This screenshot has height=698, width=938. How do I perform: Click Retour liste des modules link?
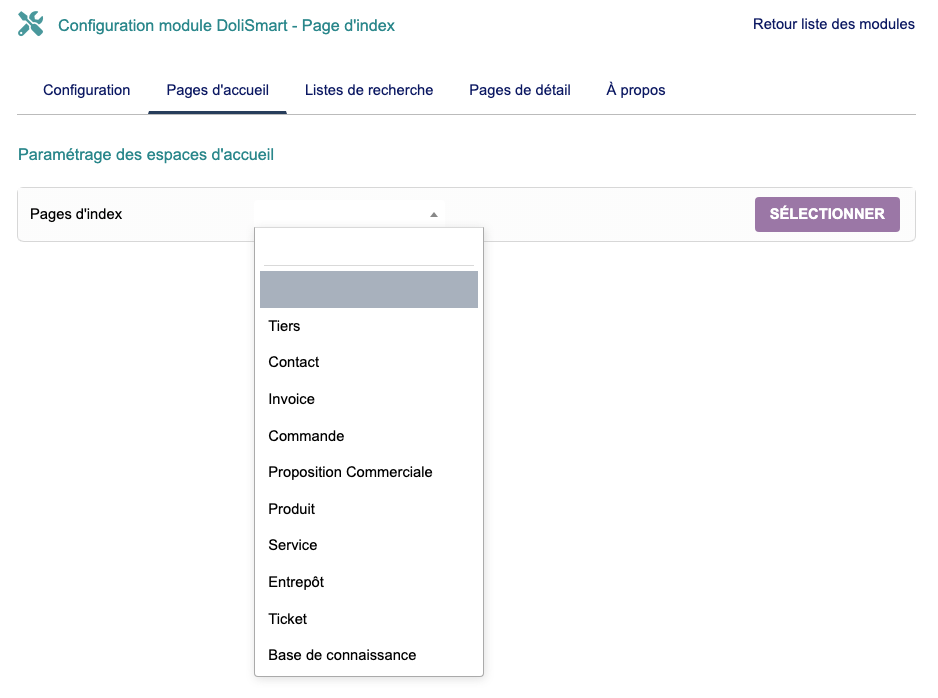point(833,24)
